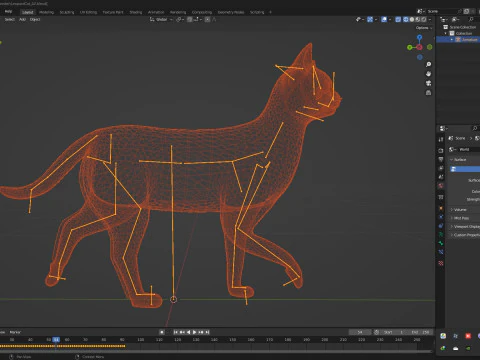Jump to the timeline end frame
This screenshot has height=360, width=480.
click(207, 332)
